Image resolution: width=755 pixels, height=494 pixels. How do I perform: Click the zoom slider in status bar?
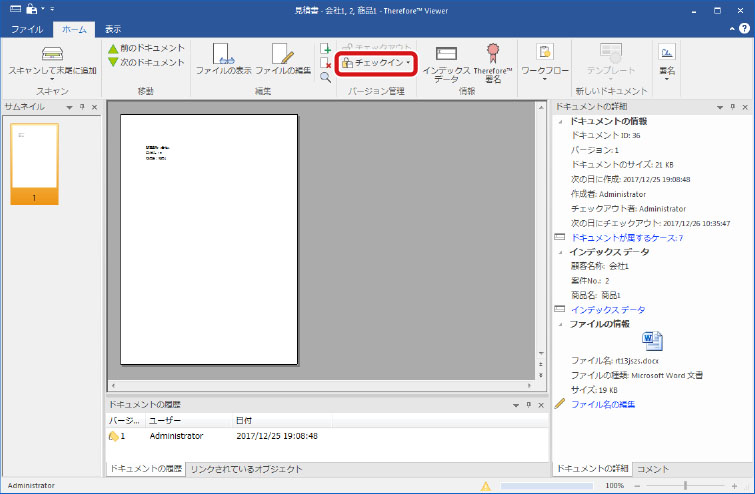[x=685, y=486]
